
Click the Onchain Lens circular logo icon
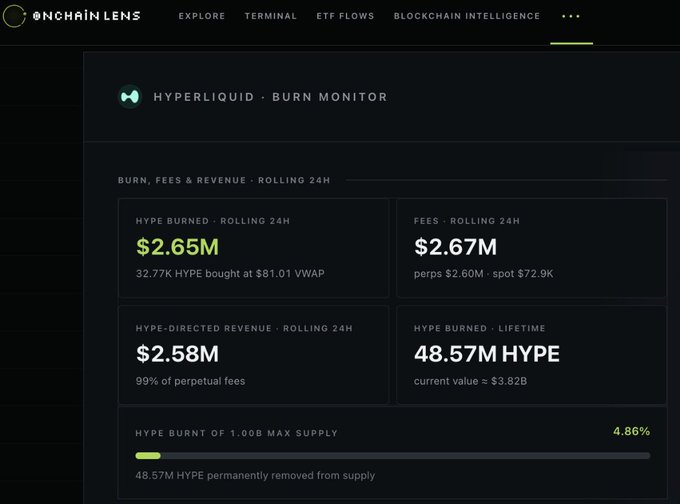[x=14, y=16]
